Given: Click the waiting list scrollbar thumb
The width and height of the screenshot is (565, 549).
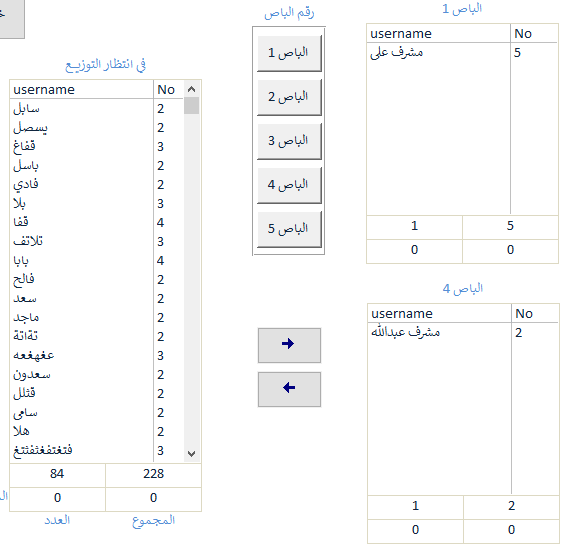Looking at the screenshot, I should [191, 106].
